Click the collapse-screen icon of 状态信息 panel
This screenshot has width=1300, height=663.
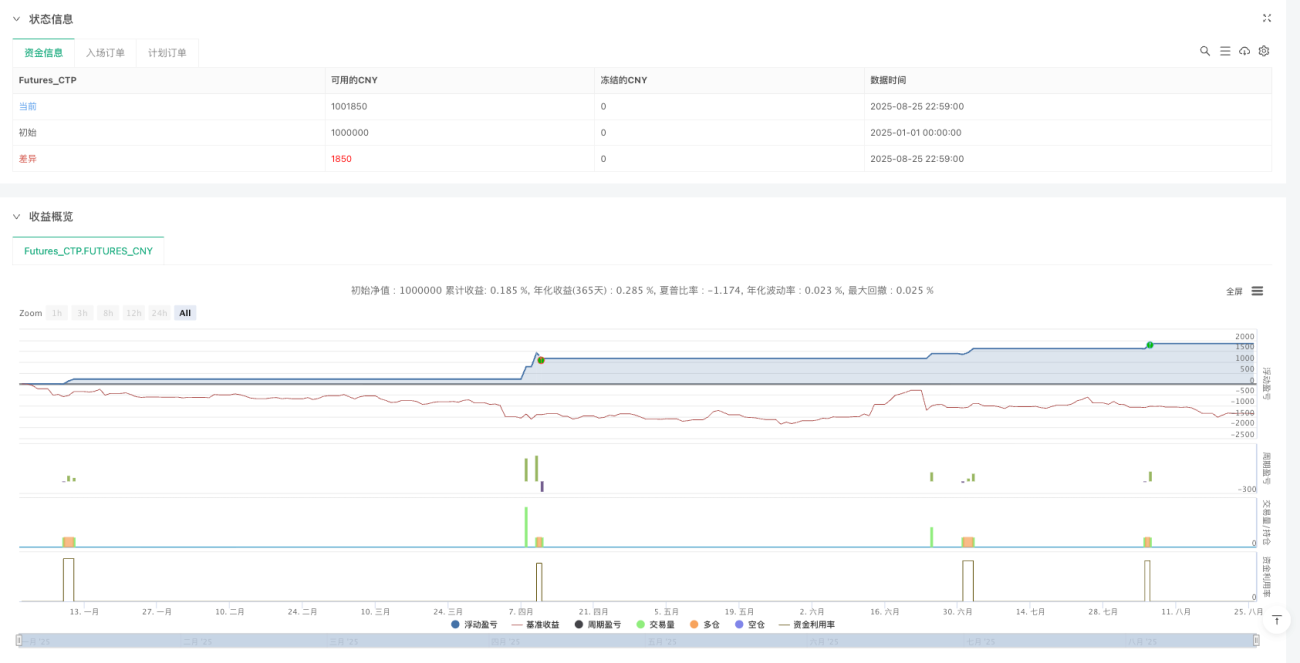1267,18
